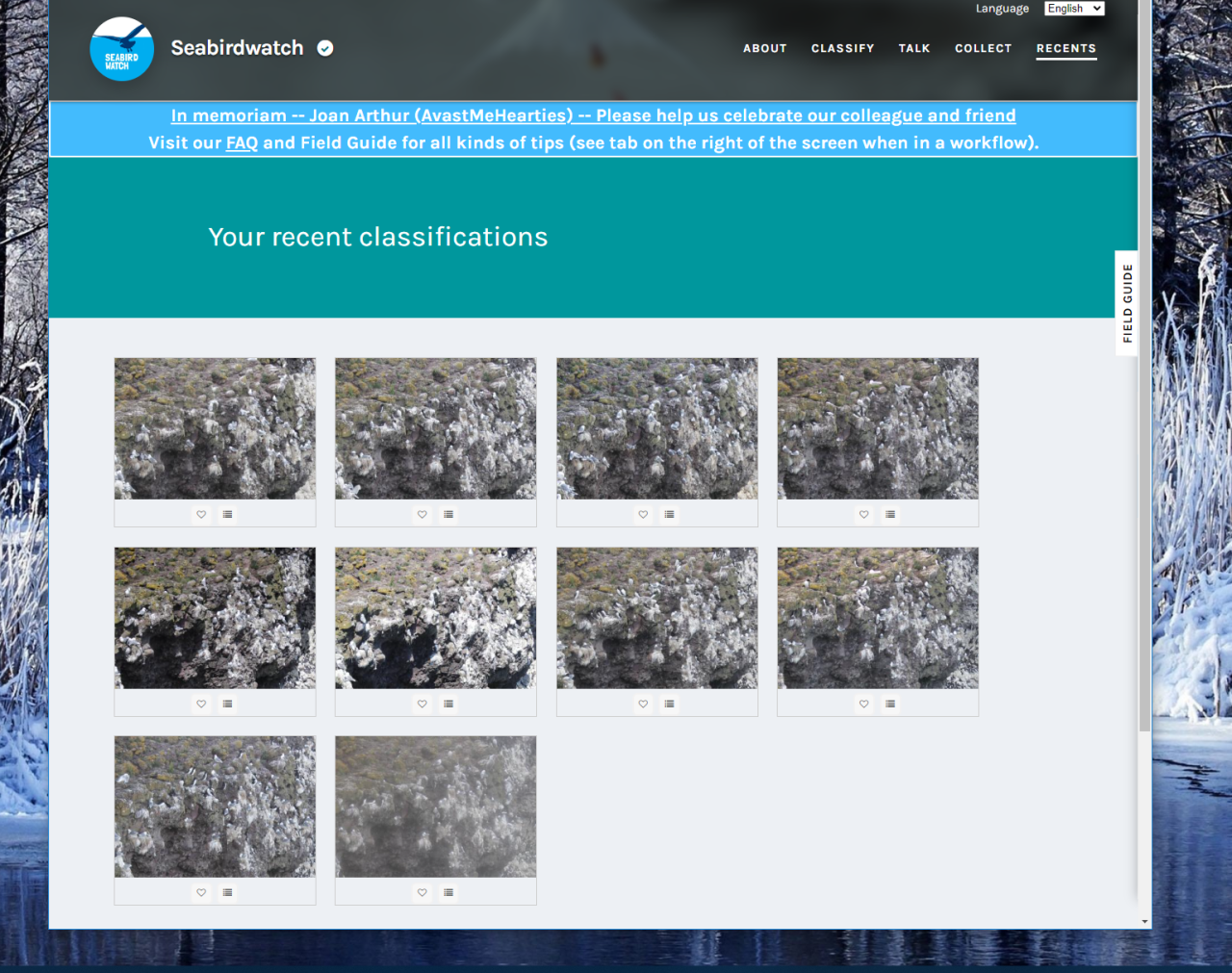Open the Language dropdown set to English
This screenshot has height=973, width=1232.
[1074, 9]
